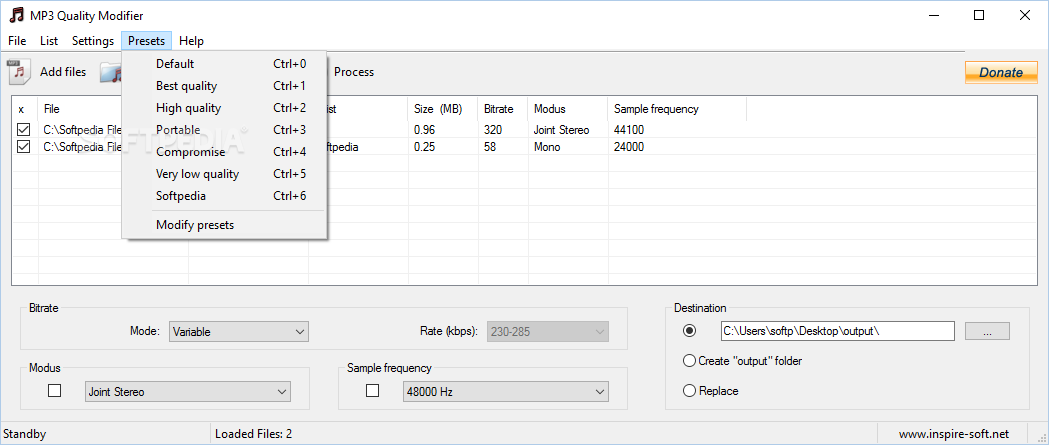Image resolution: width=1049 pixels, height=445 pixels.
Task: Click the x column header
Action: coord(25,108)
